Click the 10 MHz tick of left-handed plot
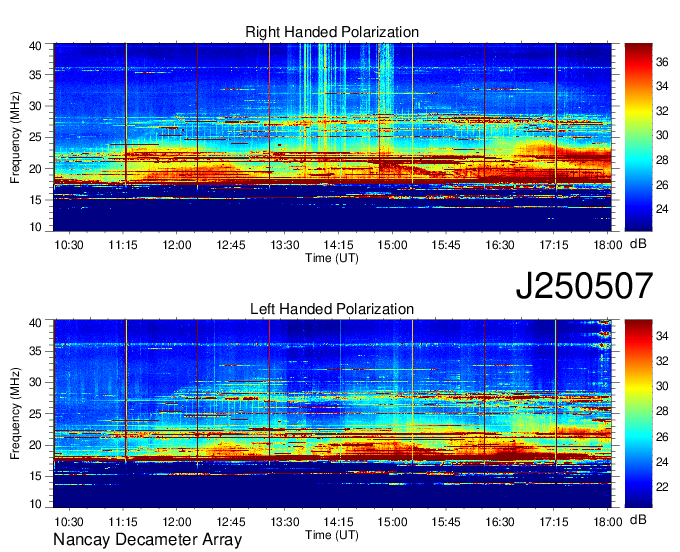The image size is (680, 552). coord(35,504)
